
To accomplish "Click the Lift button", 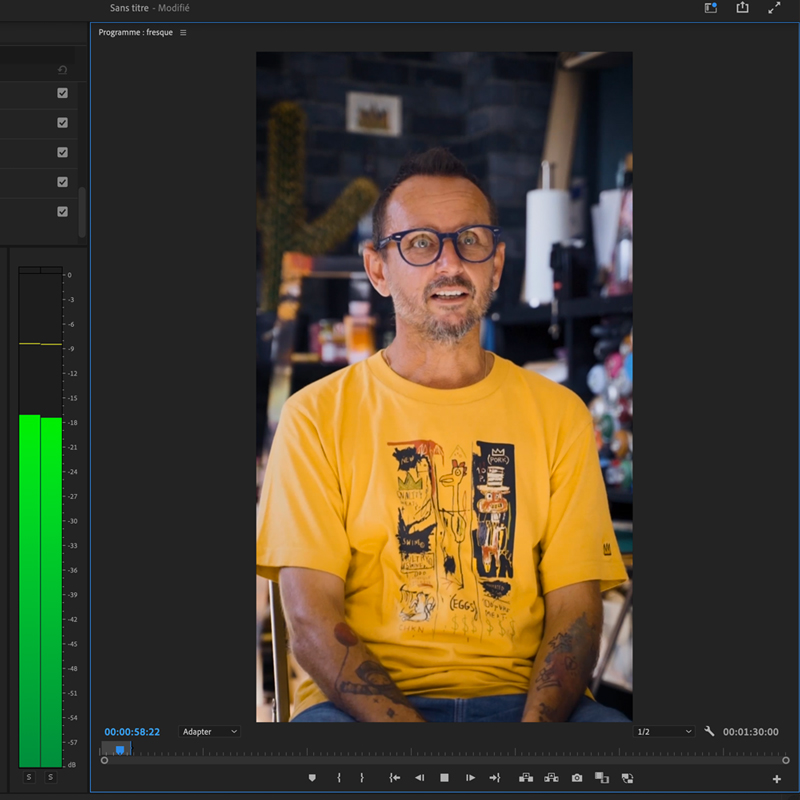I will [525, 778].
